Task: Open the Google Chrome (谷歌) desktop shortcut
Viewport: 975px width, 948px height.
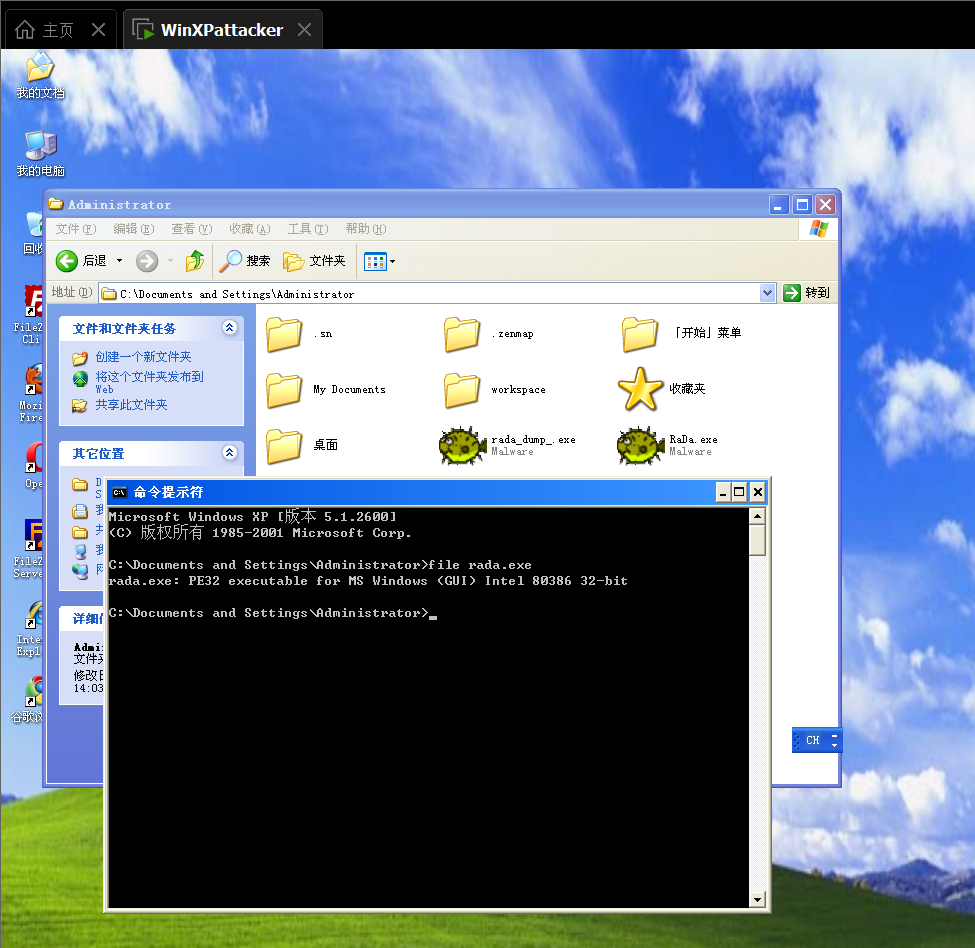Action: [28, 700]
